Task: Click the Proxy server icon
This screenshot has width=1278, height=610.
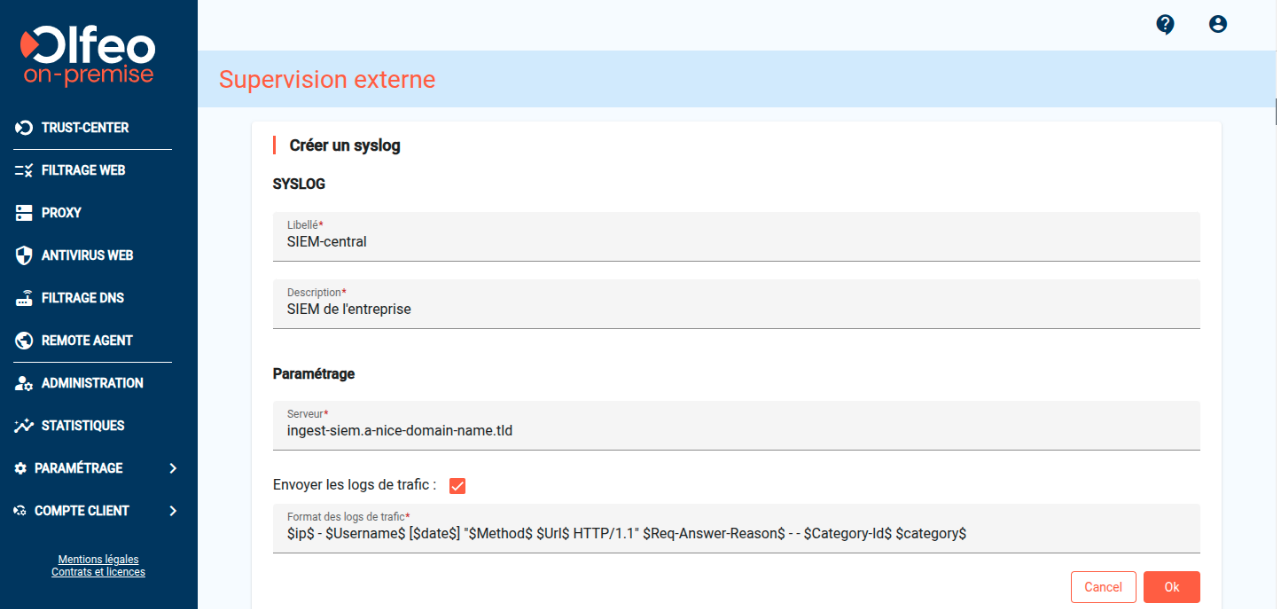Action: [x=25, y=213]
